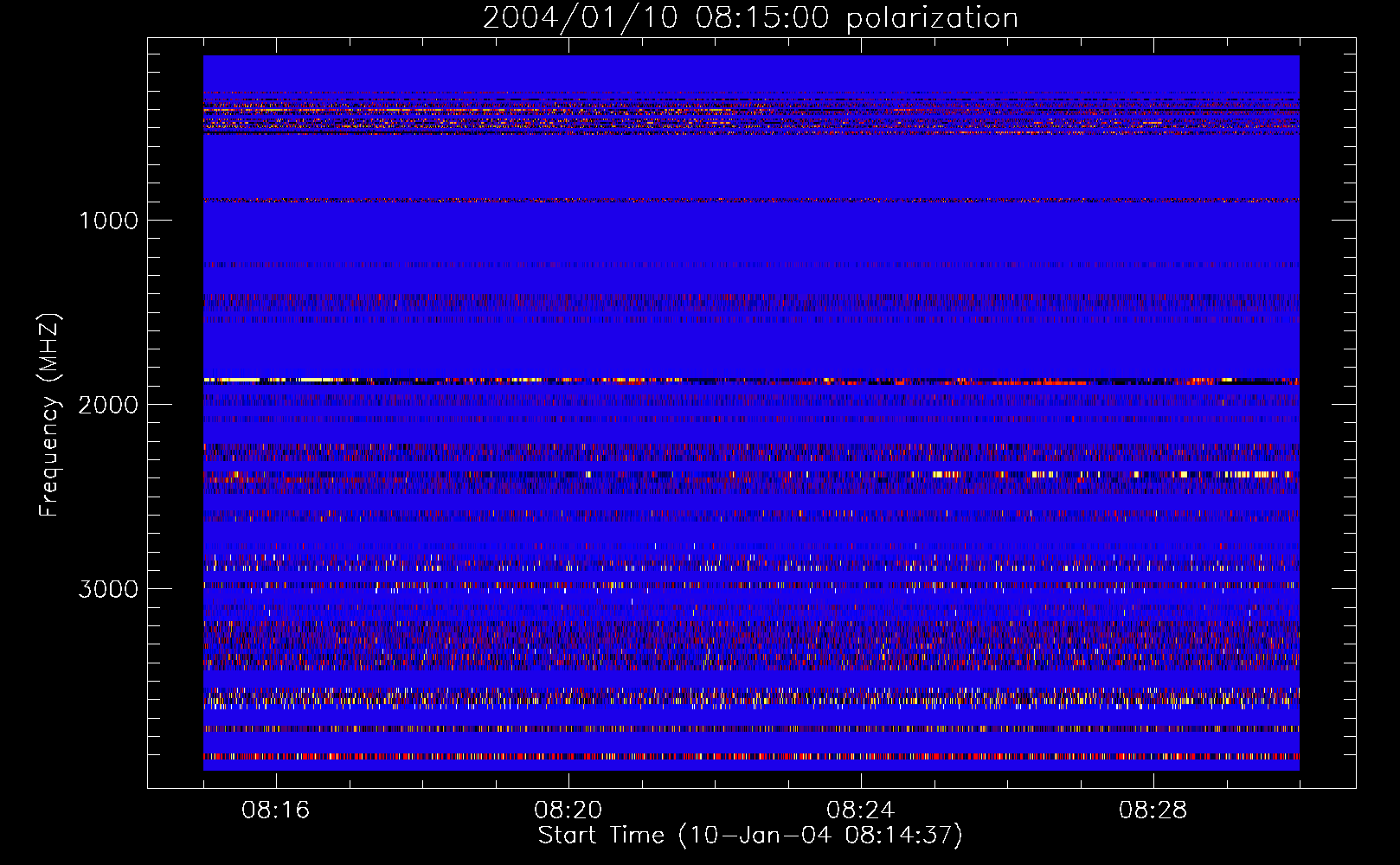The width and height of the screenshot is (1400, 865).
Task: Click the plot title '2004/01/10 08:15:00 polarization'
Action: click(x=750, y=18)
